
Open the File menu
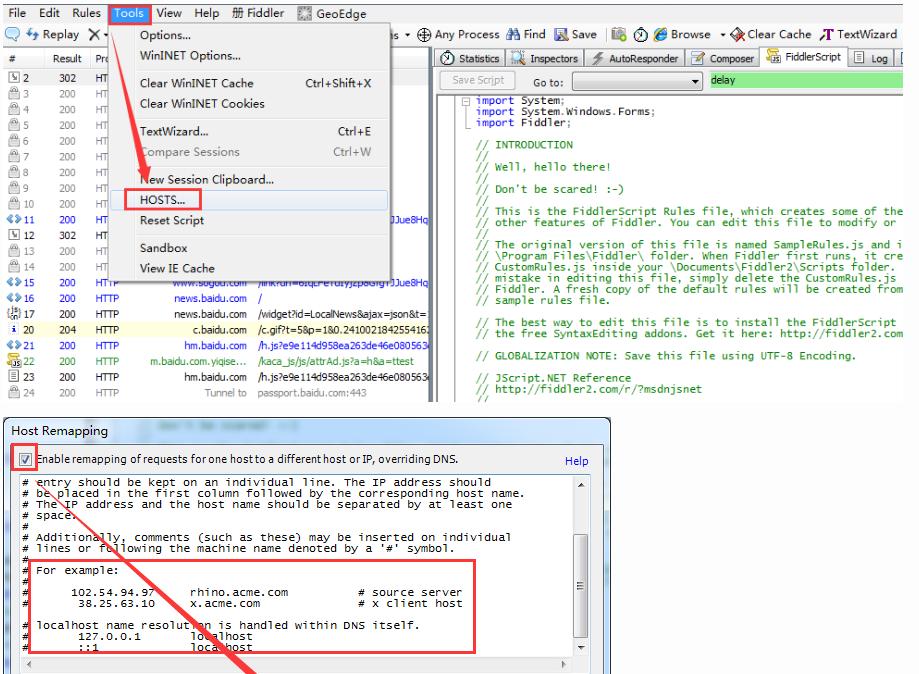[x=17, y=13]
